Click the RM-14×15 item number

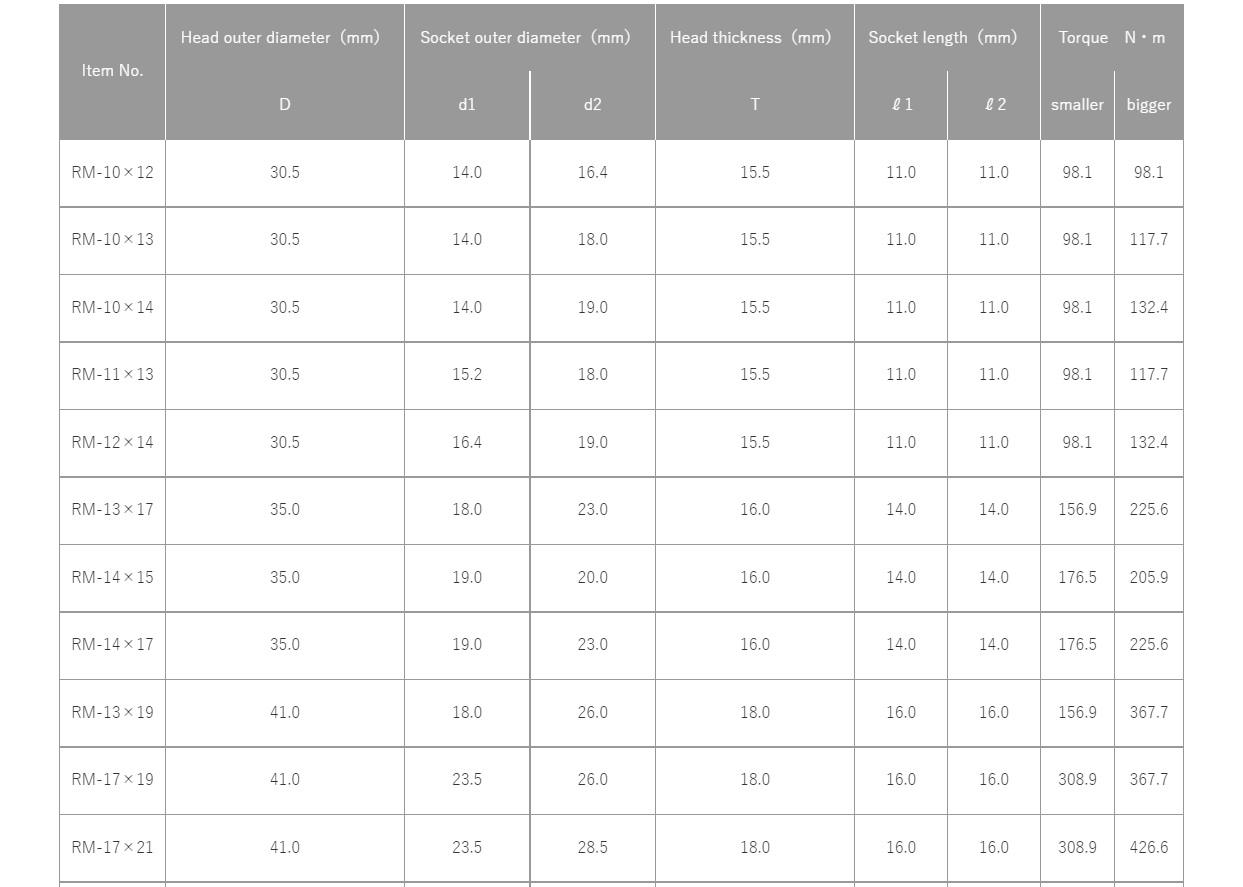click(x=112, y=578)
